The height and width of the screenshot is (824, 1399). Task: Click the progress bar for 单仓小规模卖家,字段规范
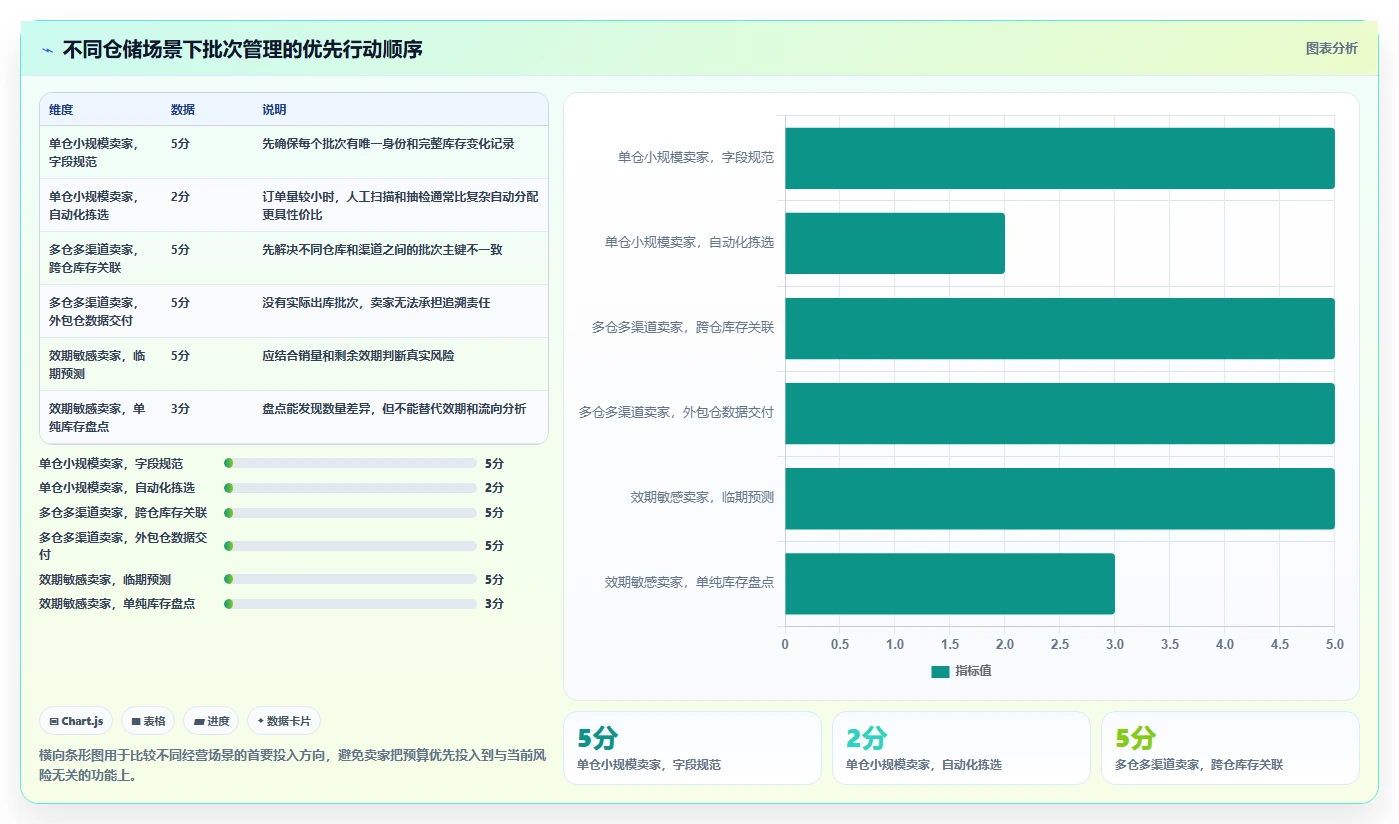click(x=350, y=463)
